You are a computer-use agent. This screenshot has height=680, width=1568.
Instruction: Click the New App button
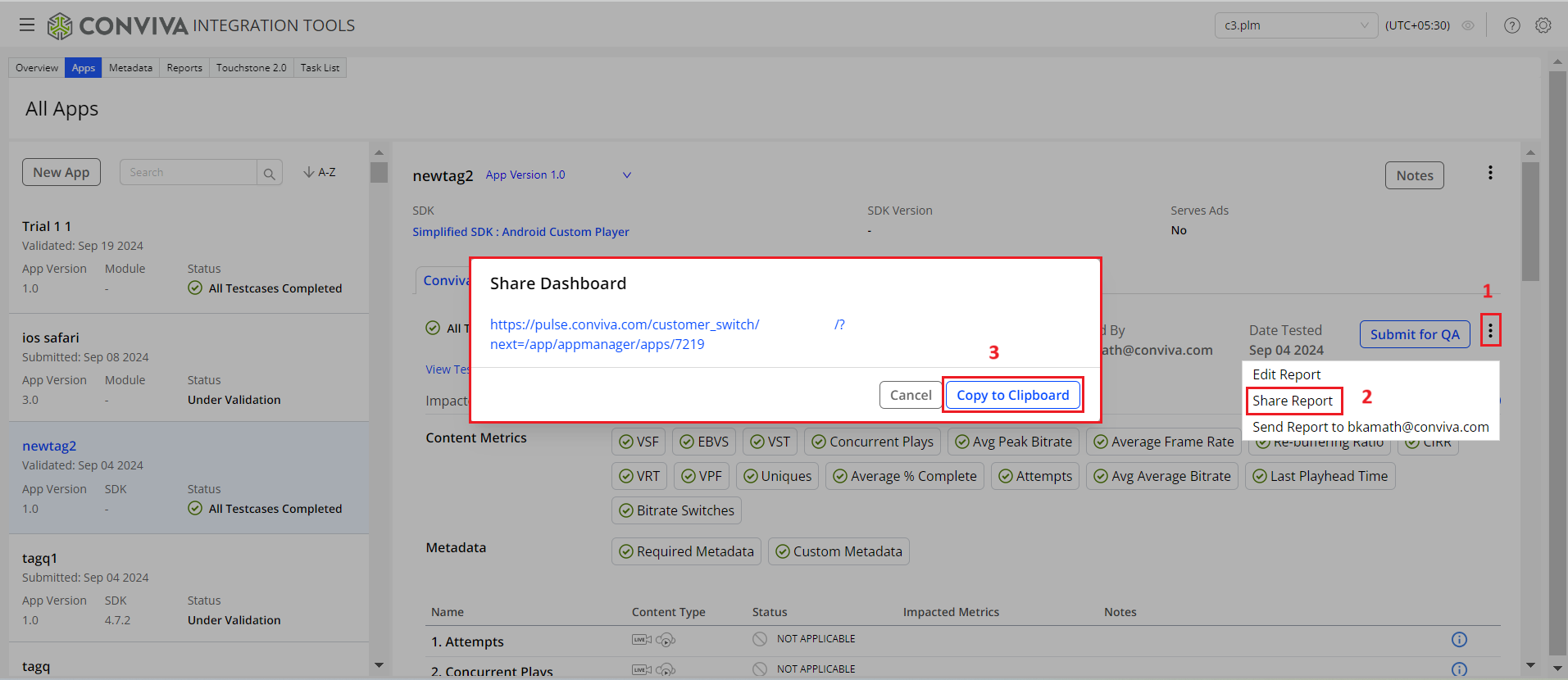(x=61, y=172)
